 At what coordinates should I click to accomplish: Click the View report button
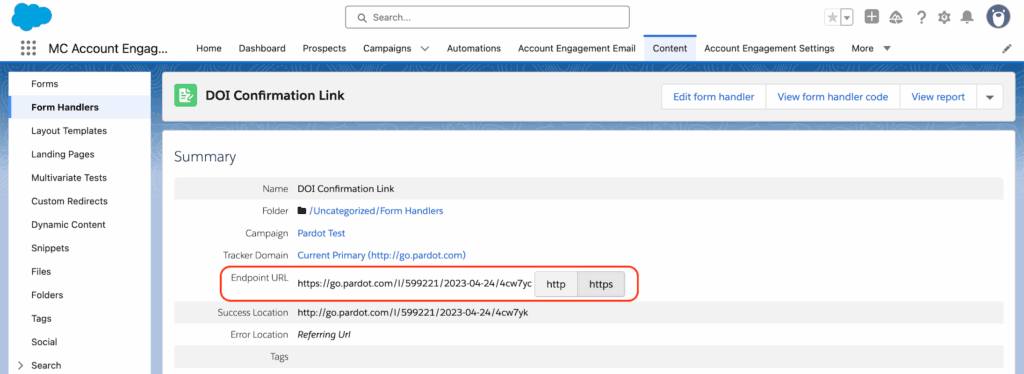(x=938, y=97)
